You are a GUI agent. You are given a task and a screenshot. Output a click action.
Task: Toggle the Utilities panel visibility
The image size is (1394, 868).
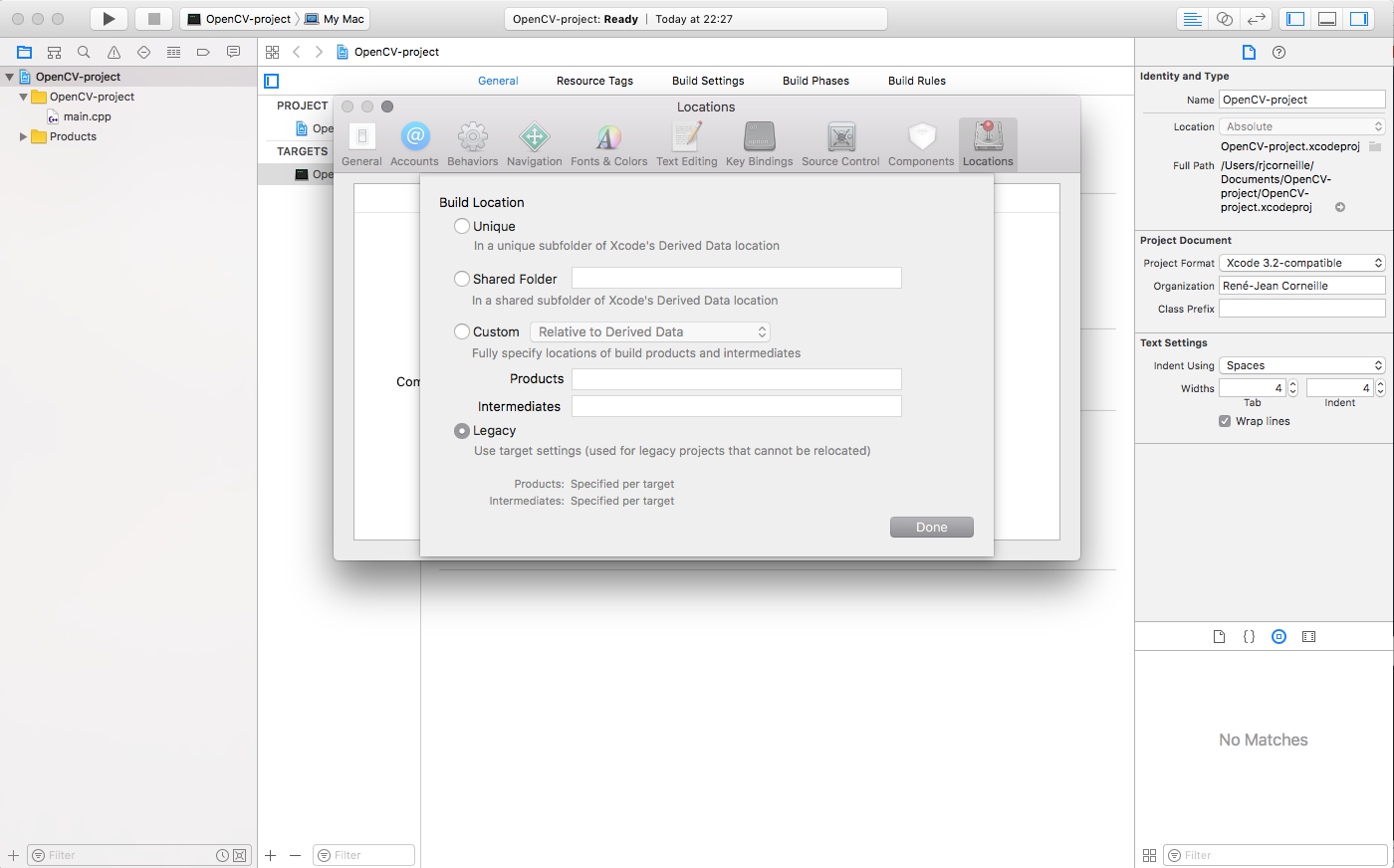1359,19
